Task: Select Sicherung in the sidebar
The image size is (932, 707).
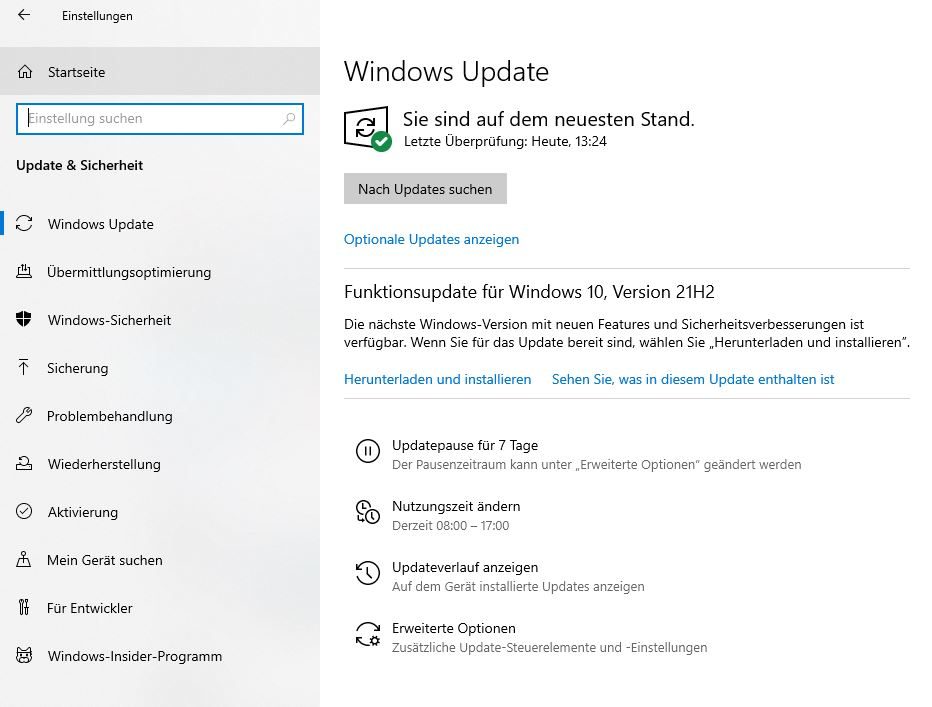Action: (x=160, y=368)
